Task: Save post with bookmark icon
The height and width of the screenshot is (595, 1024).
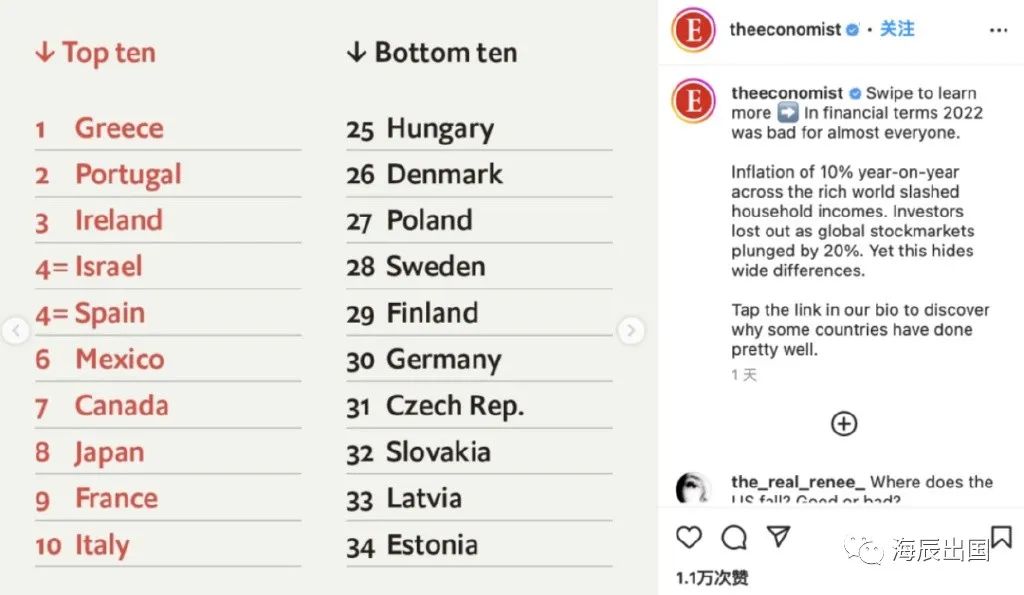Action: tap(1001, 537)
